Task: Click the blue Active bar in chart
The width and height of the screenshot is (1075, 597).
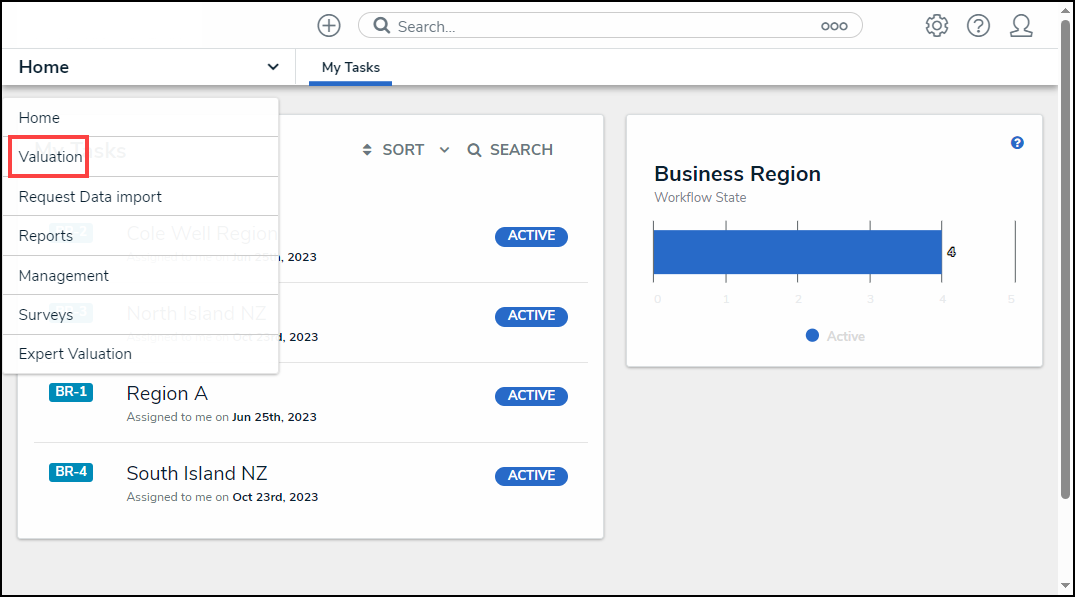Action: 797,252
